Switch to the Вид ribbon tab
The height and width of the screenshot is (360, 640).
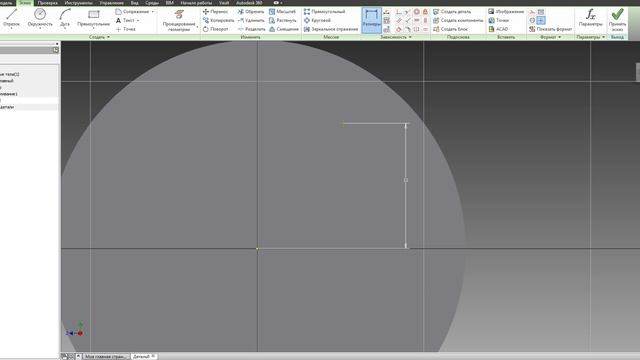[134, 2]
